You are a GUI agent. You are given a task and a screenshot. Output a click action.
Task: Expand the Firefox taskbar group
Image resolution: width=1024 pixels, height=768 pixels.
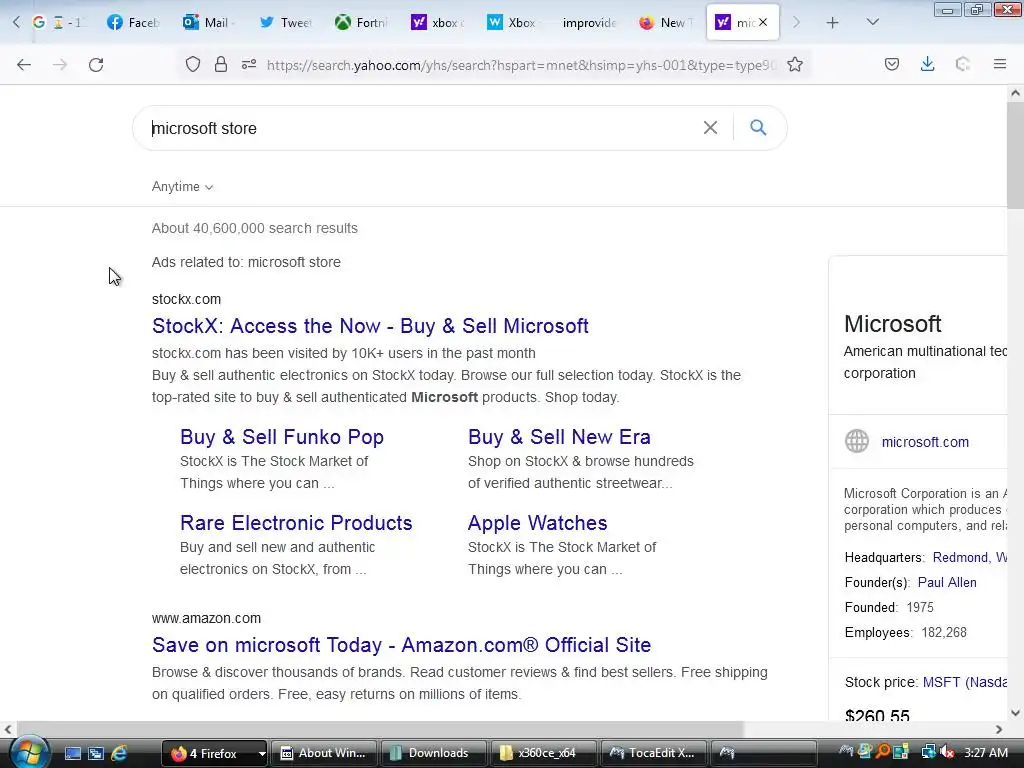[x=214, y=753]
